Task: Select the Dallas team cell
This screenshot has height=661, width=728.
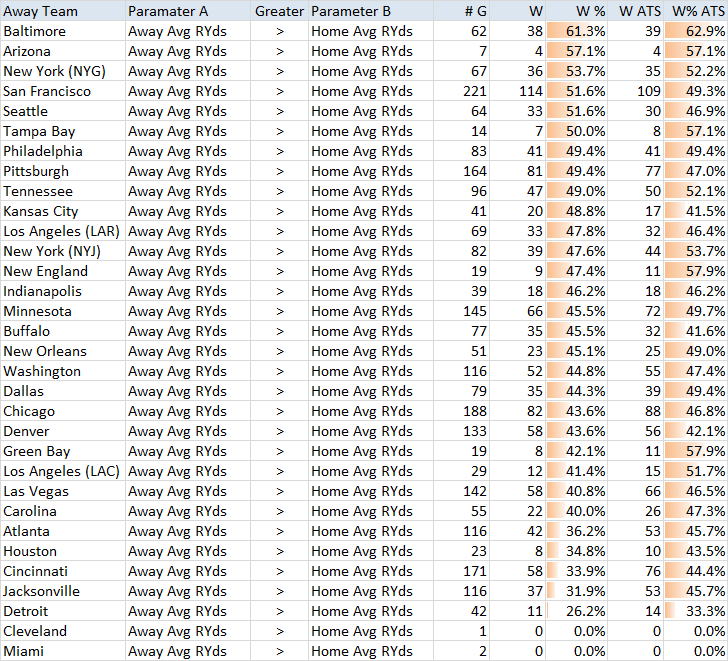Action: tap(63, 391)
